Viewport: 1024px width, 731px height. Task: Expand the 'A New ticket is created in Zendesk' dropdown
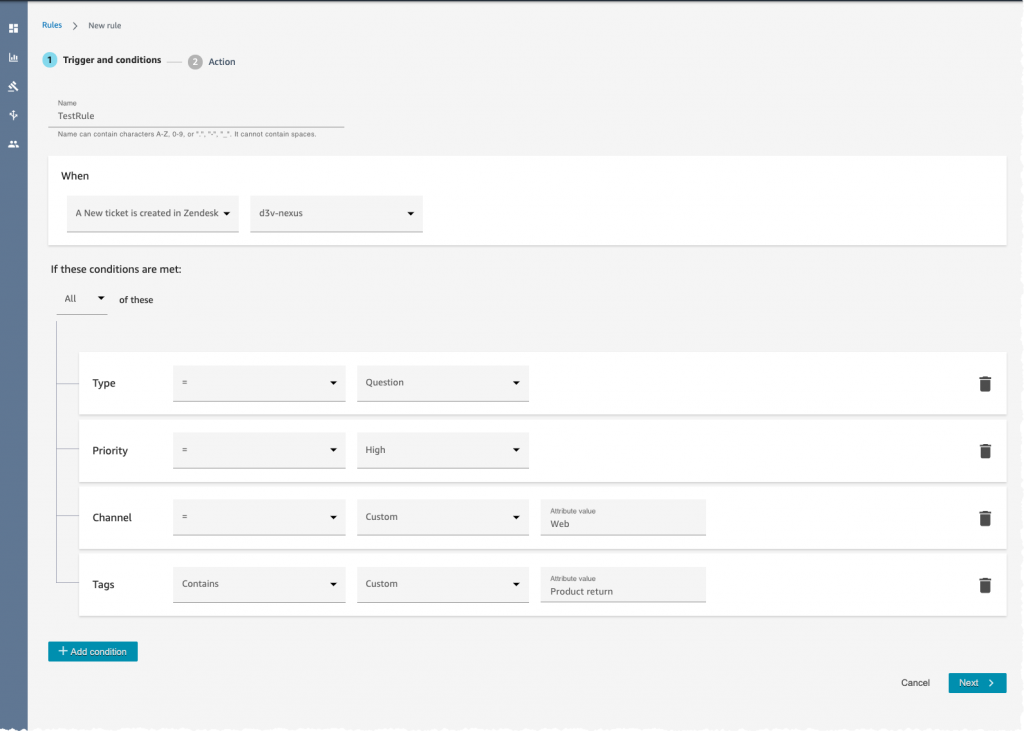[x=153, y=214]
